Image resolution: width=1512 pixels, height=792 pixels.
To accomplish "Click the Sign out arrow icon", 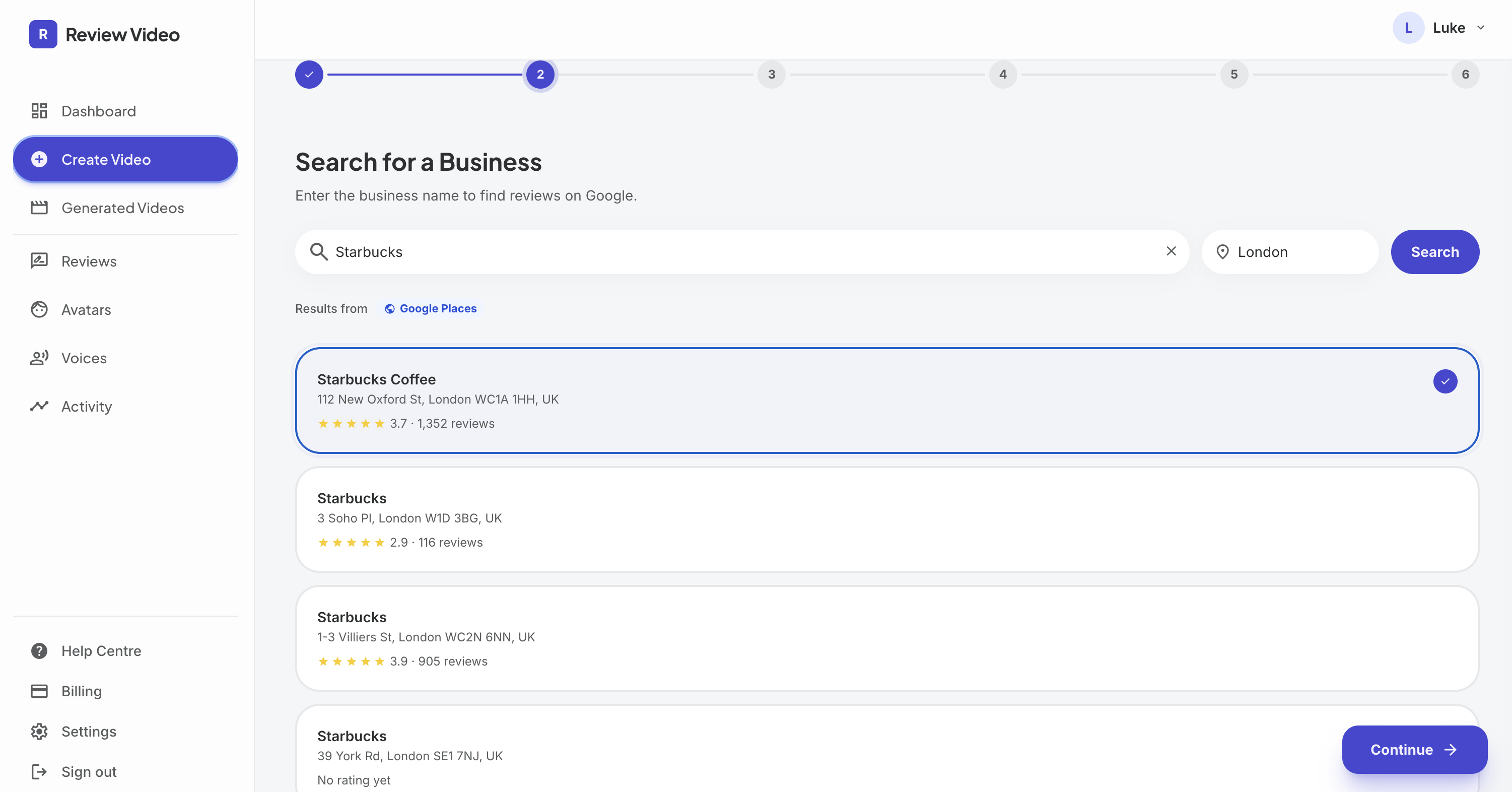I will (39, 771).
